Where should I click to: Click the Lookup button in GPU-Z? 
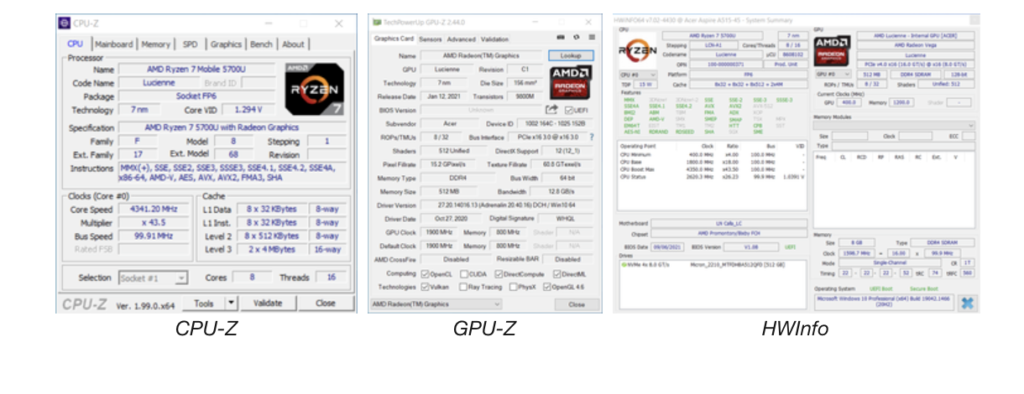click(x=571, y=56)
